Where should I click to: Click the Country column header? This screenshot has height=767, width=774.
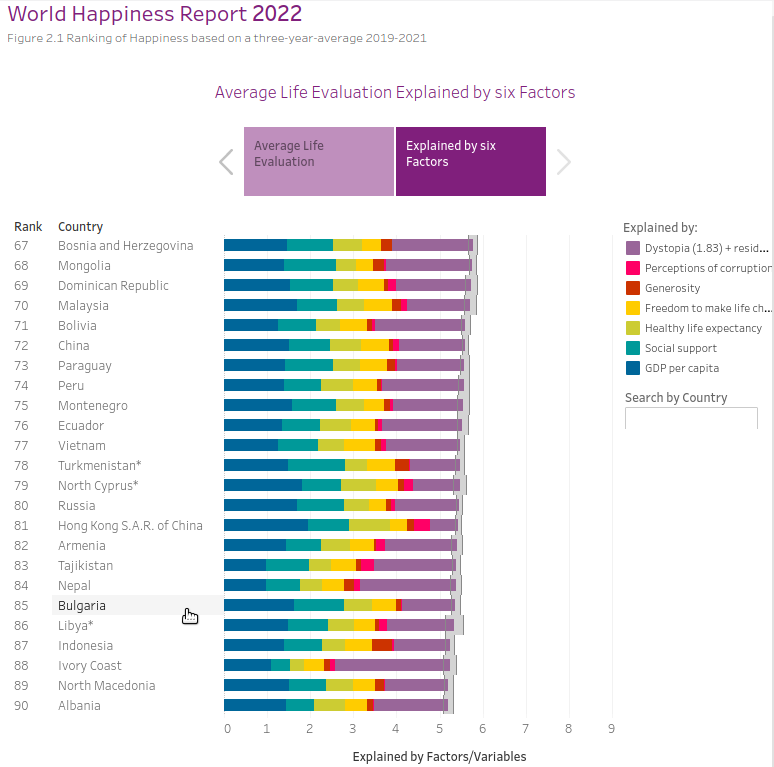point(80,227)
